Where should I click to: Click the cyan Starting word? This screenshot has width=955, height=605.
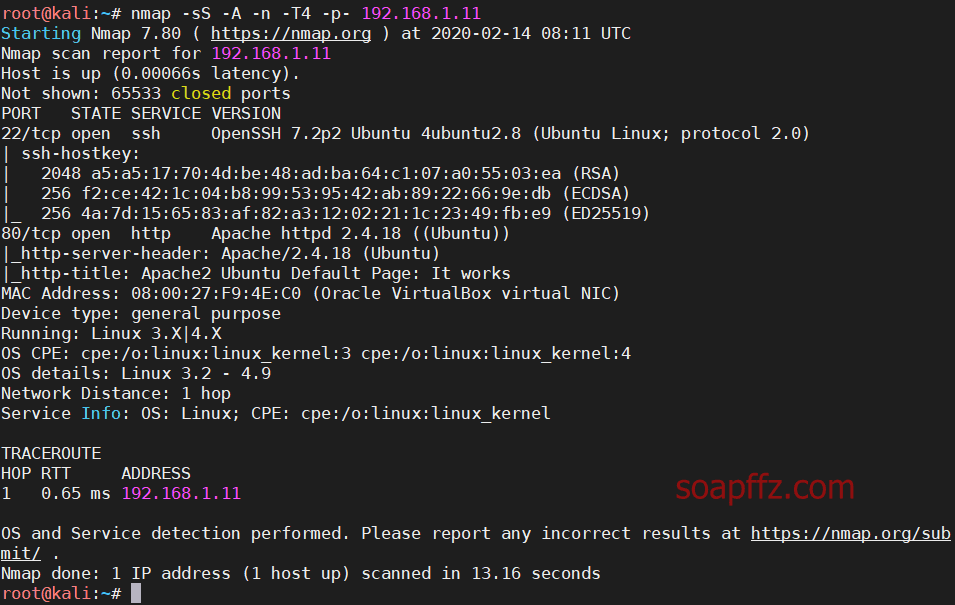click(x=41, y=34)
